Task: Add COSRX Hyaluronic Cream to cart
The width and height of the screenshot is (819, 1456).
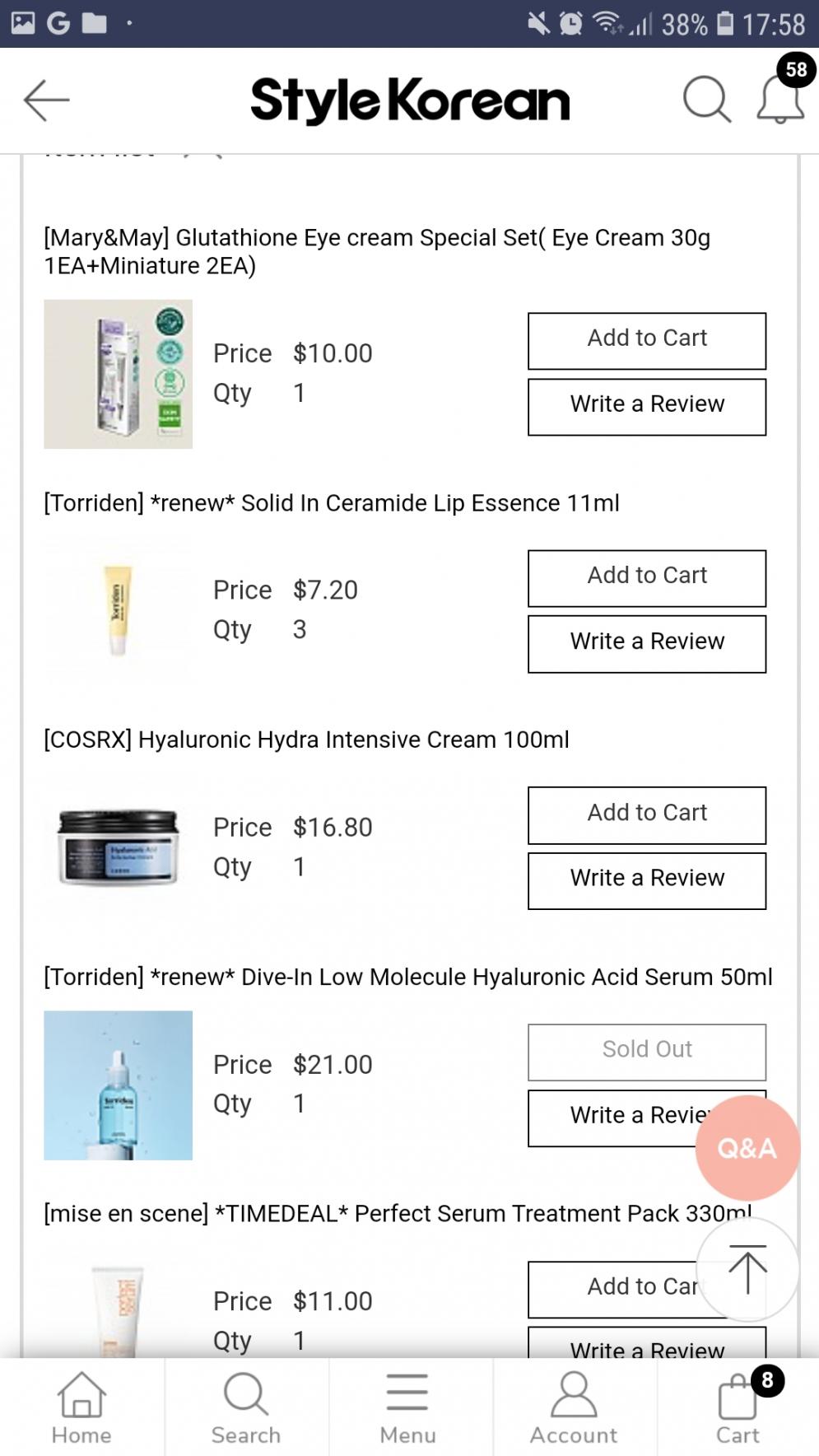Action: pyautogui.click(x=646, y=814)
